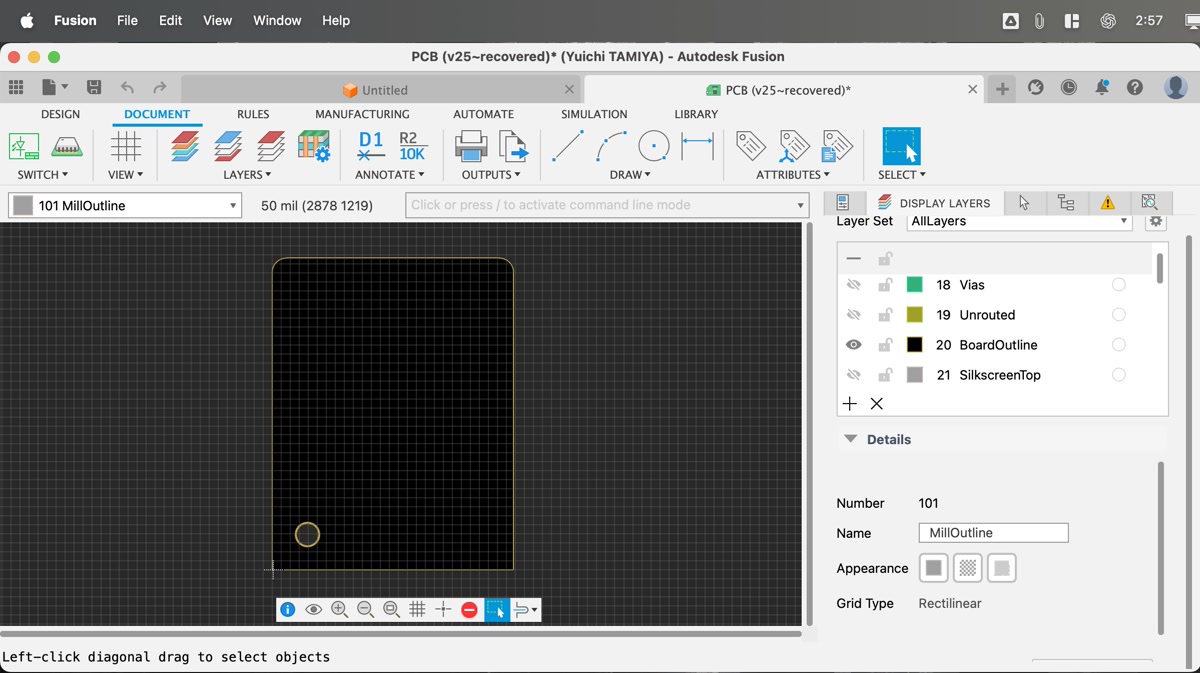Screen dimensions: 1200x673
Task: Open a new design tab with plus
Action: (1002, 89)
